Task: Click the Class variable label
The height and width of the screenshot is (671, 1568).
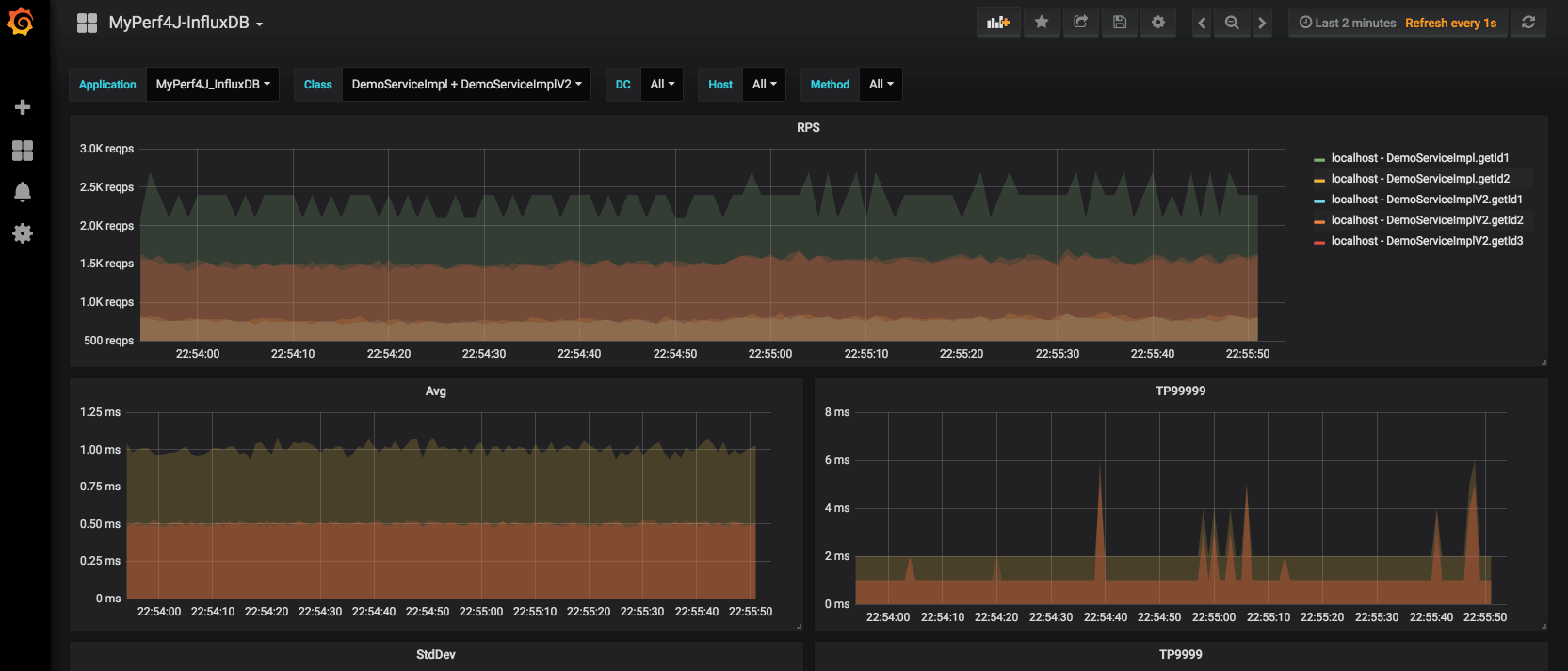Action: (317, 85)
